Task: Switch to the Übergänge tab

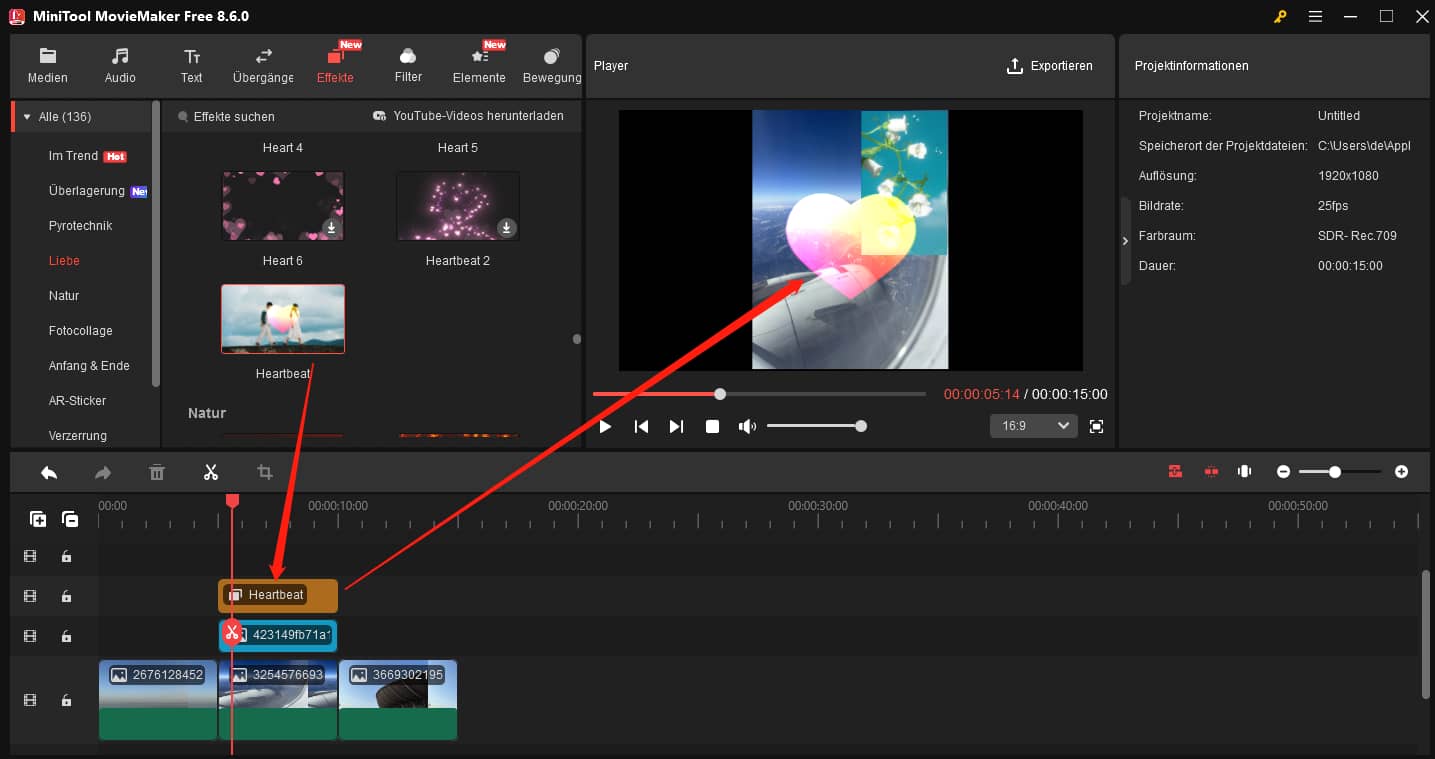Action: [262, 65]
